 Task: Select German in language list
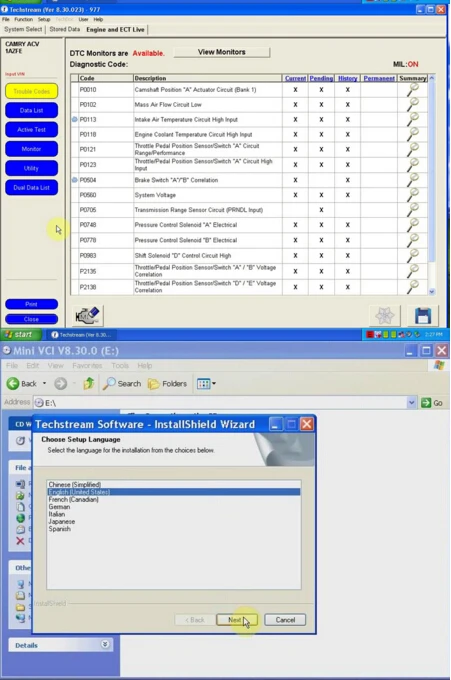pyautogui.click(x=173, y=507)
